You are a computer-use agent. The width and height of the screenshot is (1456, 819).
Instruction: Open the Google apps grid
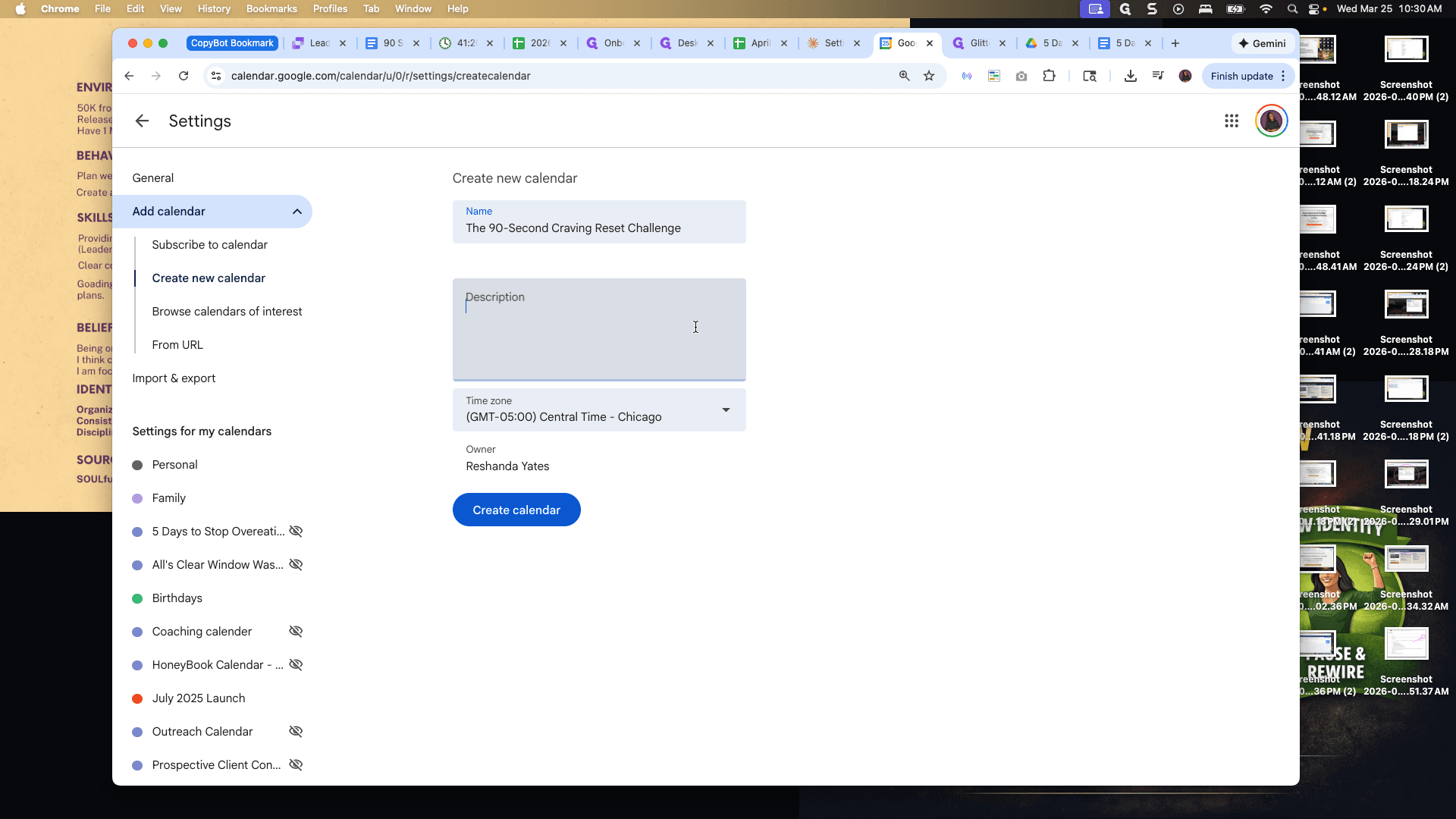pyautogui.click(x=1232, y=121)
